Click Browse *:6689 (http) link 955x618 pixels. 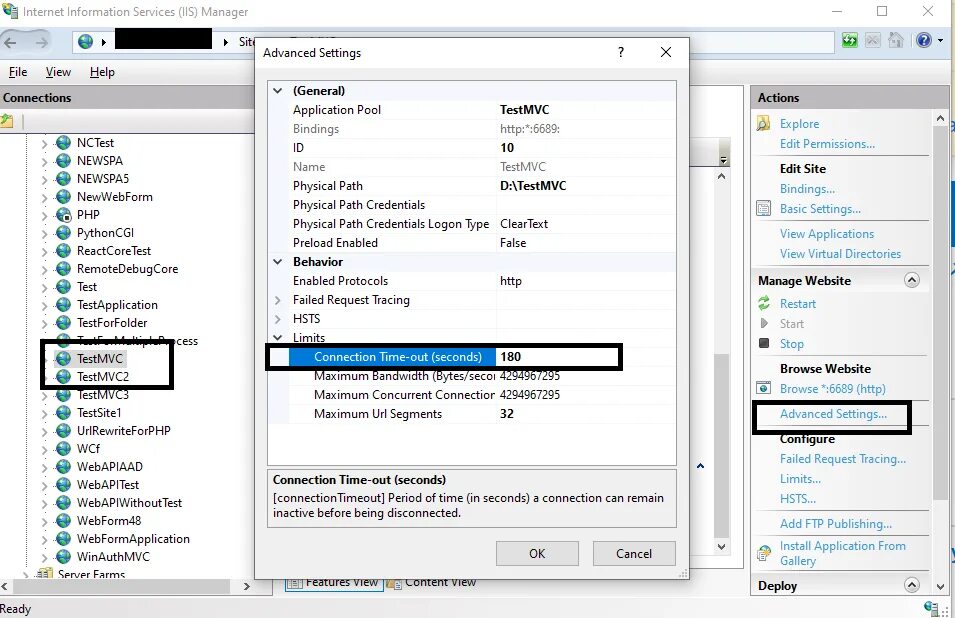tap(833, 388)
